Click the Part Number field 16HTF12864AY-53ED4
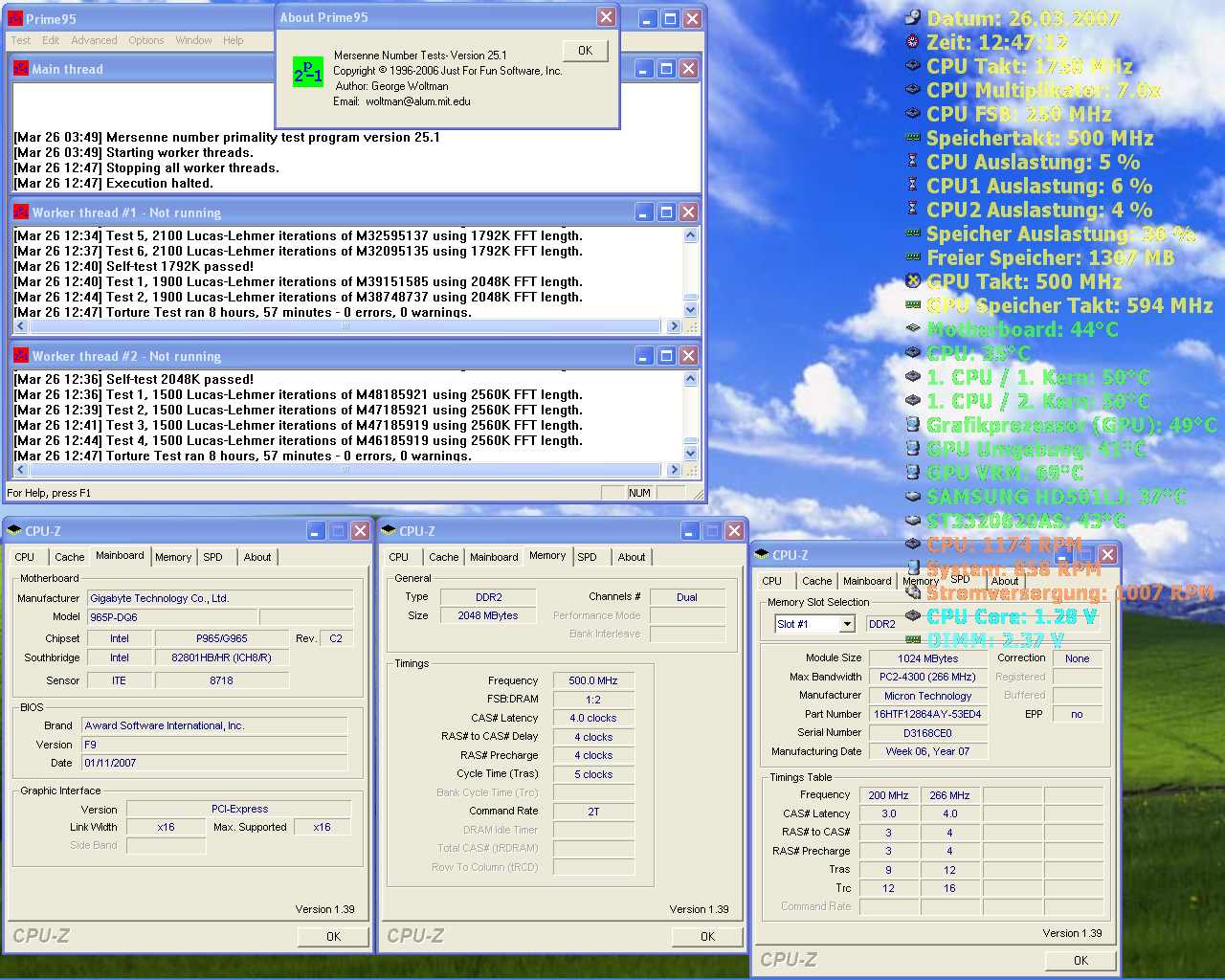This screenshot has width=1225, height=980. click(927, 714)
